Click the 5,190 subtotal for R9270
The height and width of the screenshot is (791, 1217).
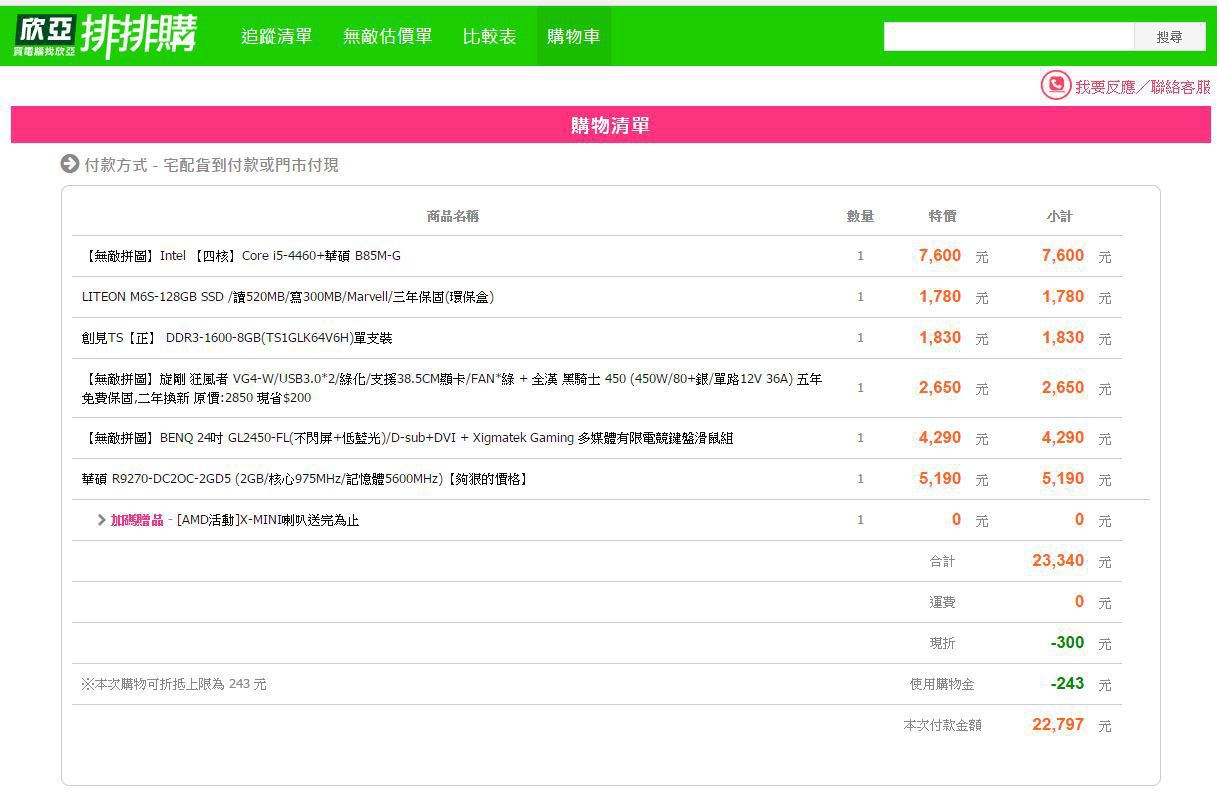[x=1063, y=479]
